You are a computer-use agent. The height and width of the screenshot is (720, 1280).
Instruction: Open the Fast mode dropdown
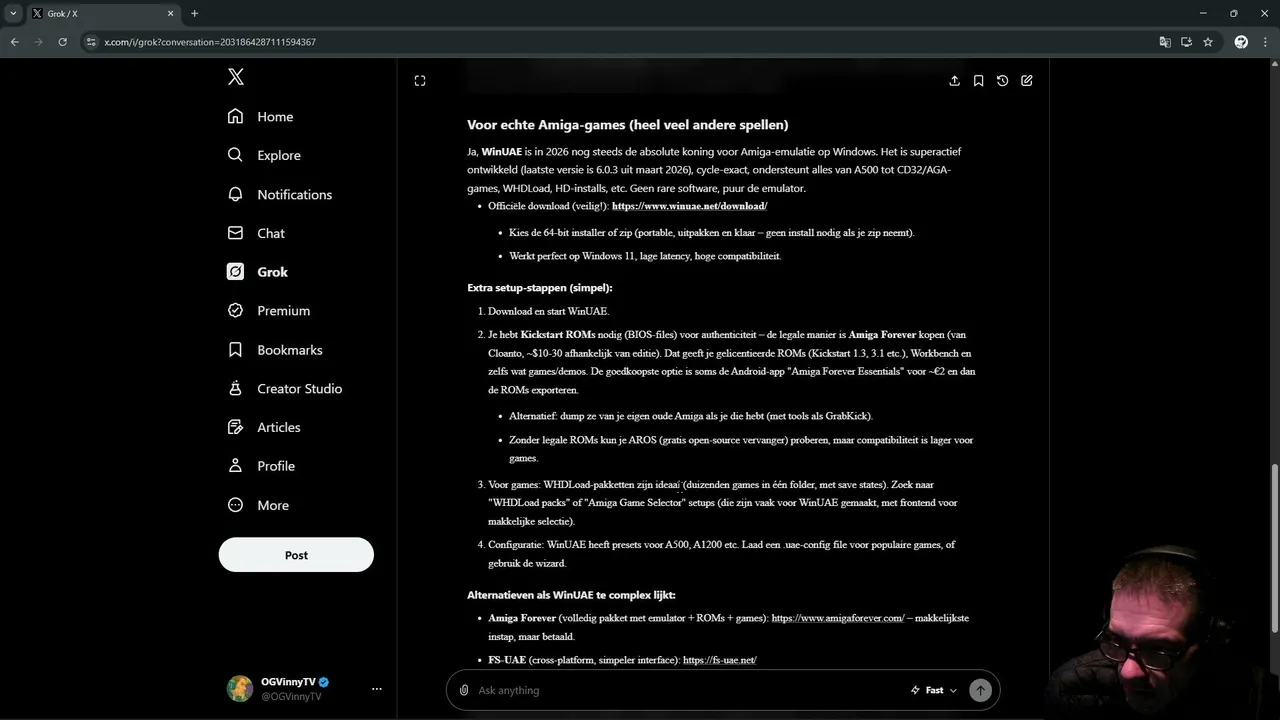point(934,690)
